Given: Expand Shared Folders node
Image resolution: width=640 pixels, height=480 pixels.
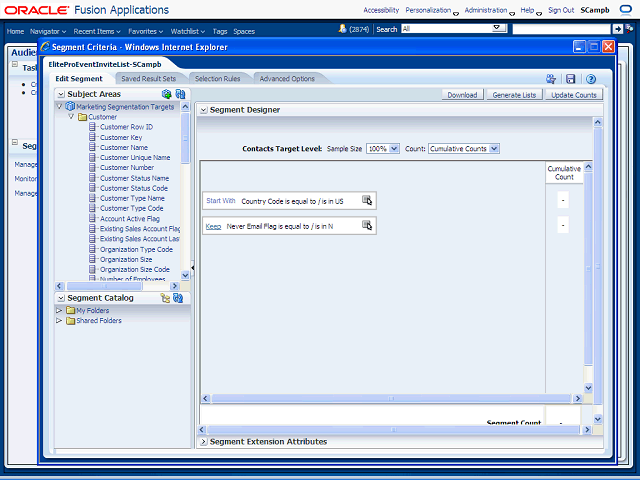Looking at the screenshot, I should [x=59, y=321].
